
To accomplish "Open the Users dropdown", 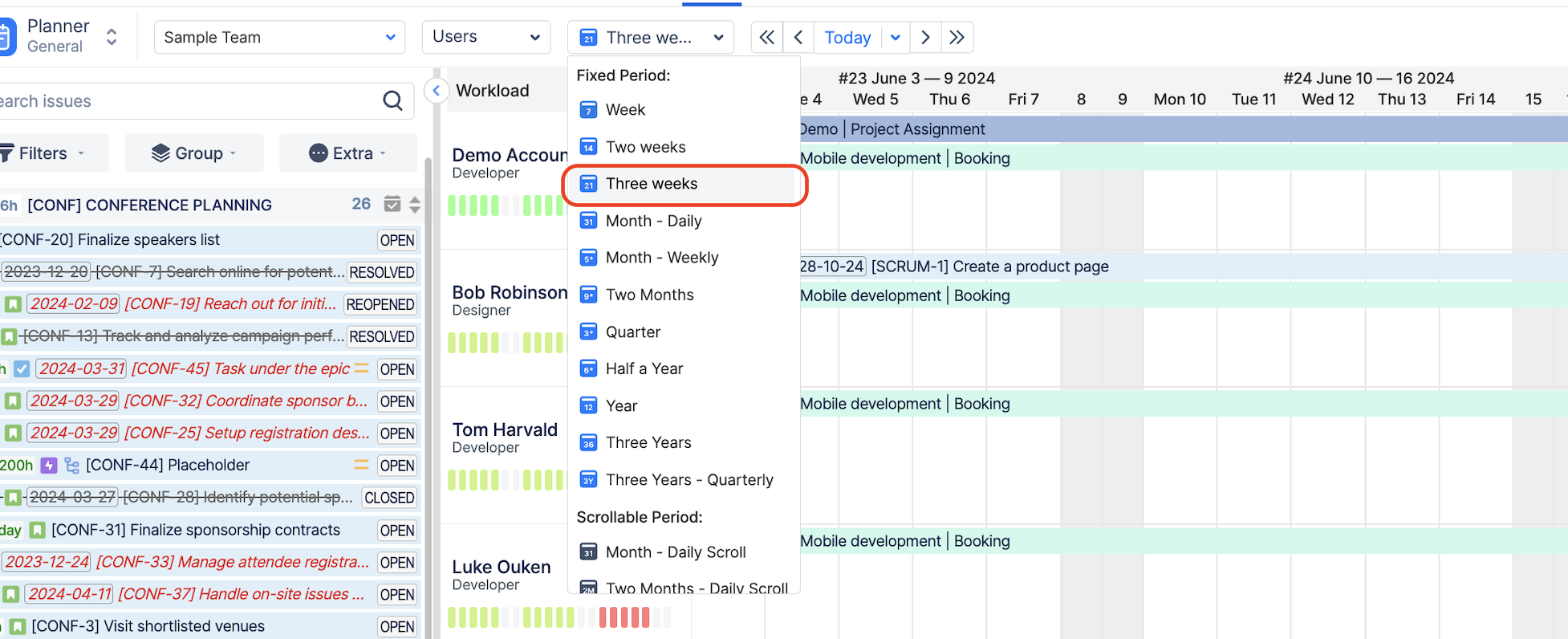I will [x=485, y=37].
